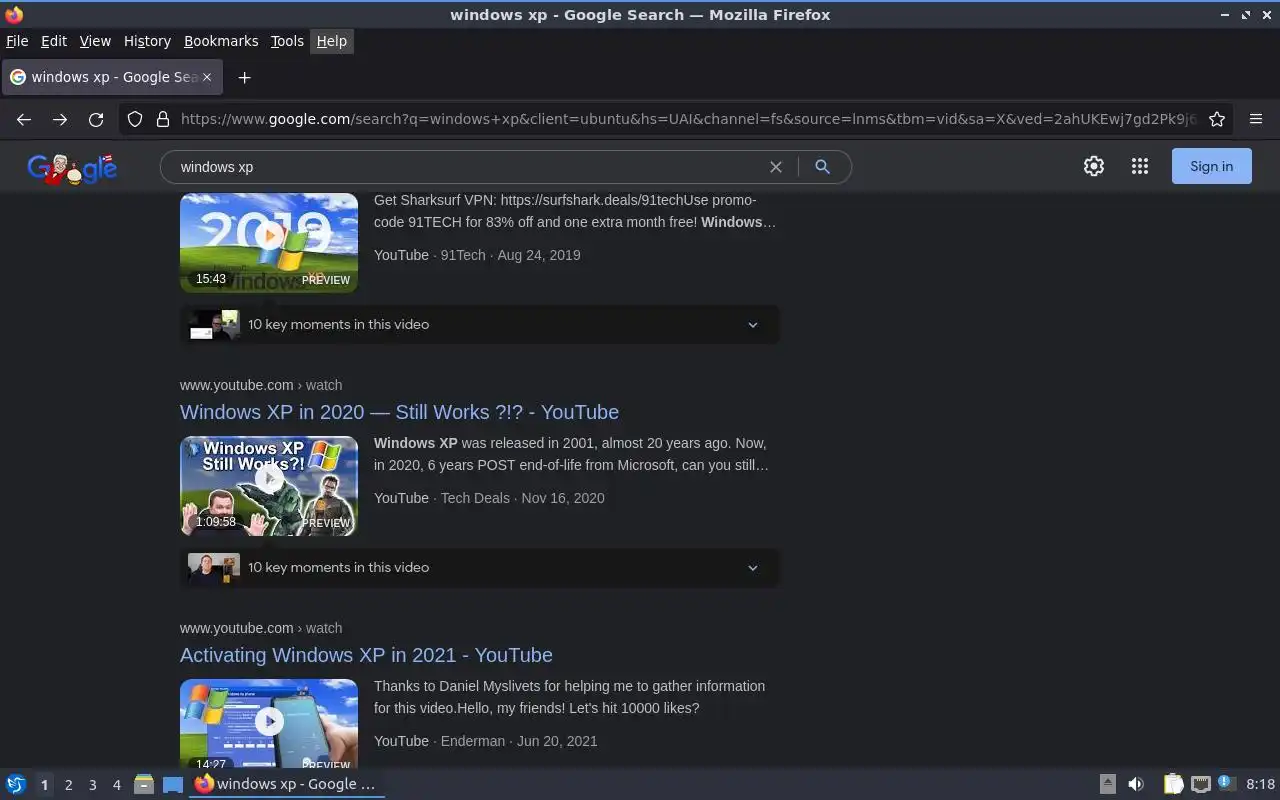Viewport: 1280px width, 800px height.
Task: Click the key moments thumbnail of Tech Deals video
Action: click(215, 567)
